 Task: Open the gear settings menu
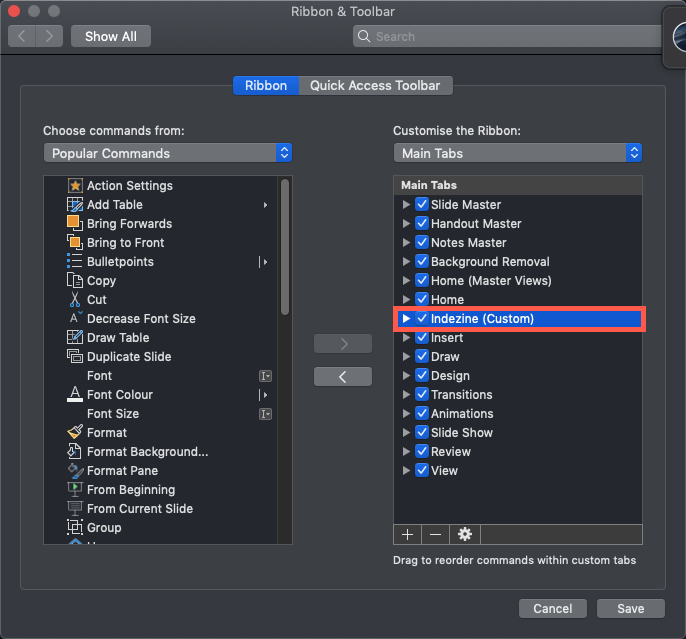(x=465, y=534)
